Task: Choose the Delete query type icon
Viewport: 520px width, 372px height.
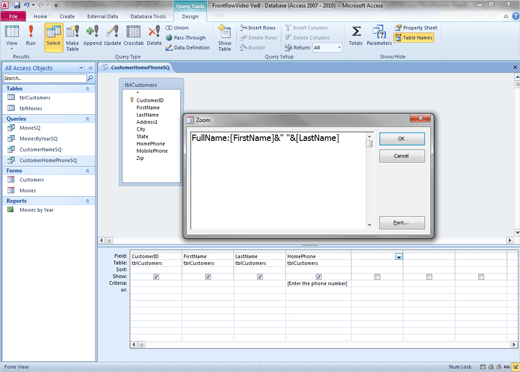Action: pos(154,35)
